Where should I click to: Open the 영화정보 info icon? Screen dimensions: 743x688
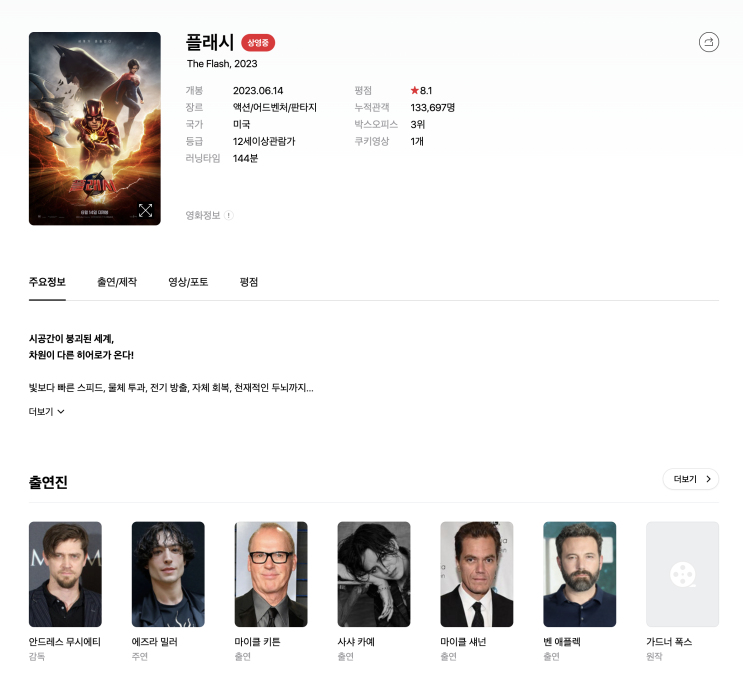pos(228,216)
